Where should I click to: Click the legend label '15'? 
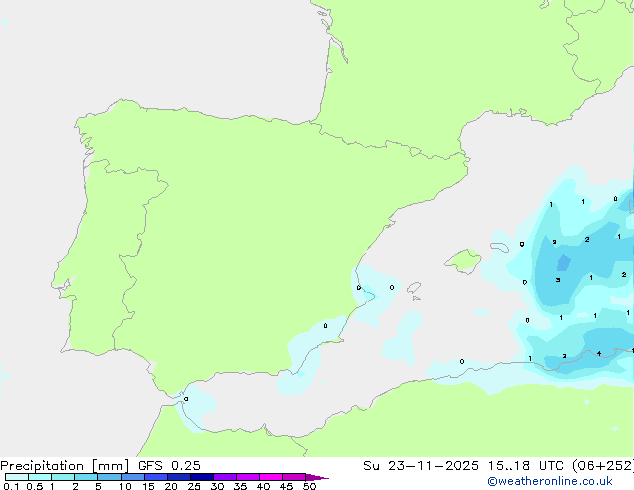[148, 486]
